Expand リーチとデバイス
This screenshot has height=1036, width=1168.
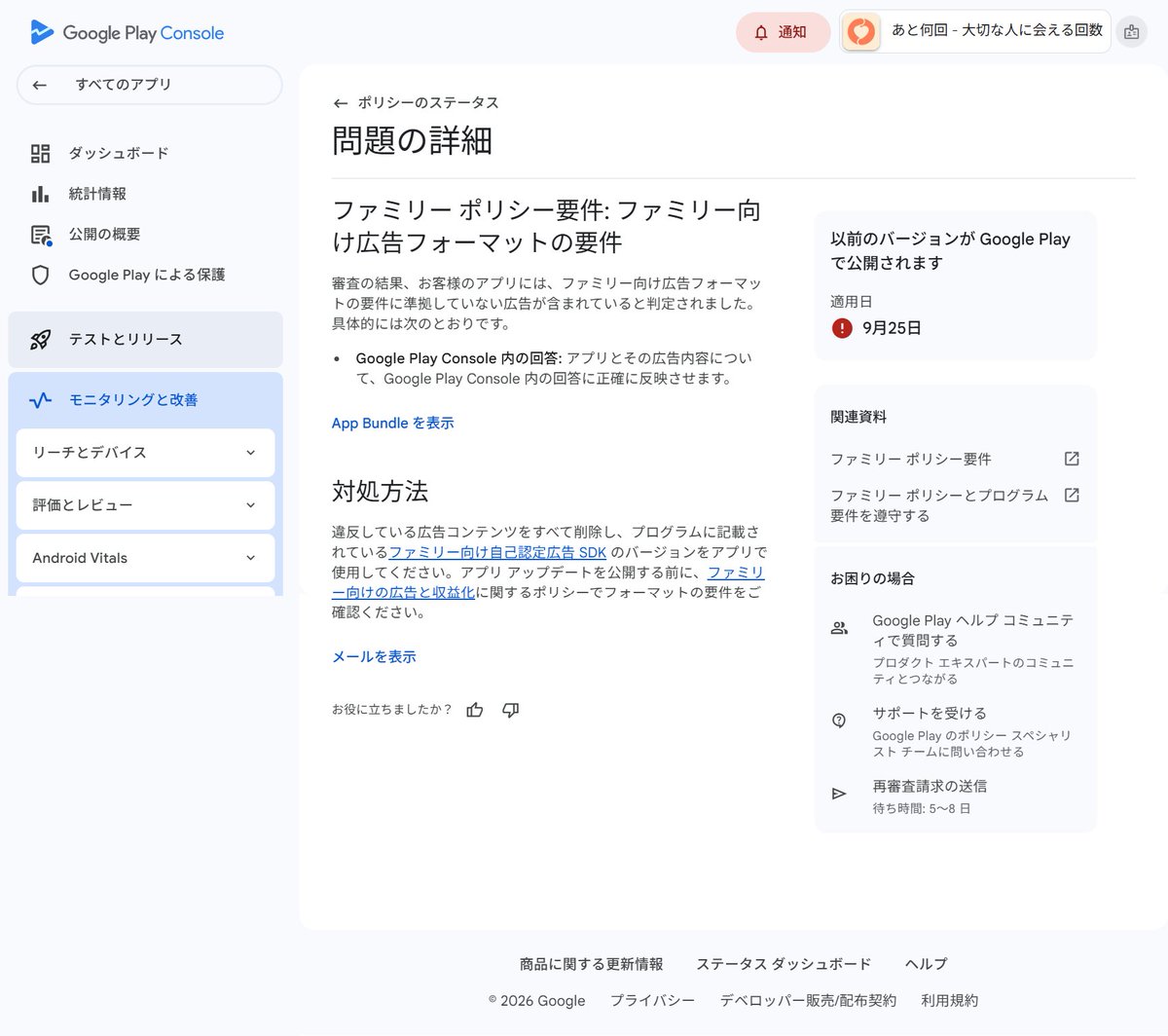point(145,453)
